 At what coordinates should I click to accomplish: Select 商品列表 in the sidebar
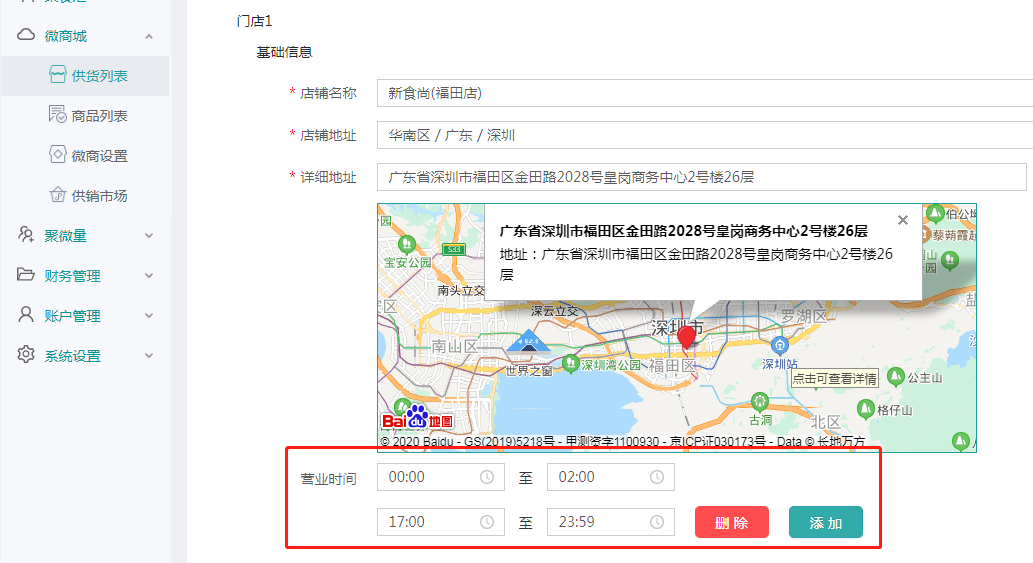tap(99, 116)
